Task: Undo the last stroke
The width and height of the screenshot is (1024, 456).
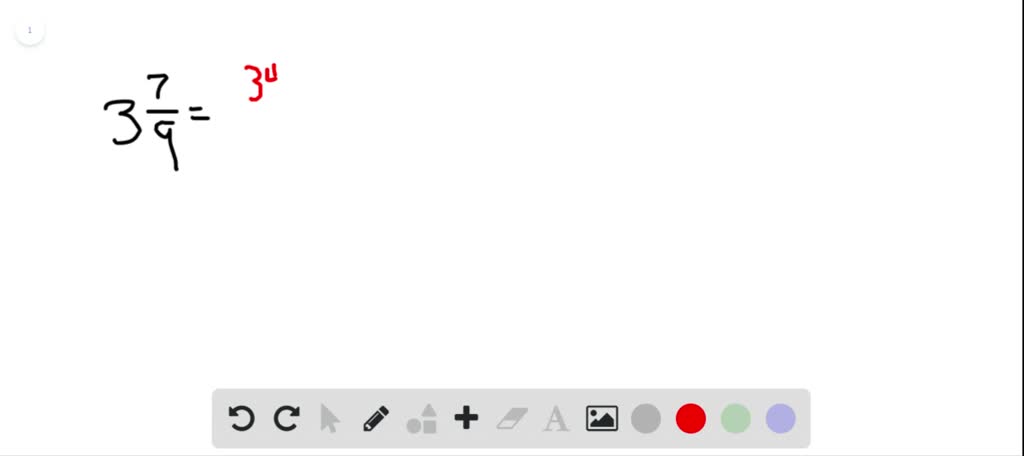Action: 242,419
